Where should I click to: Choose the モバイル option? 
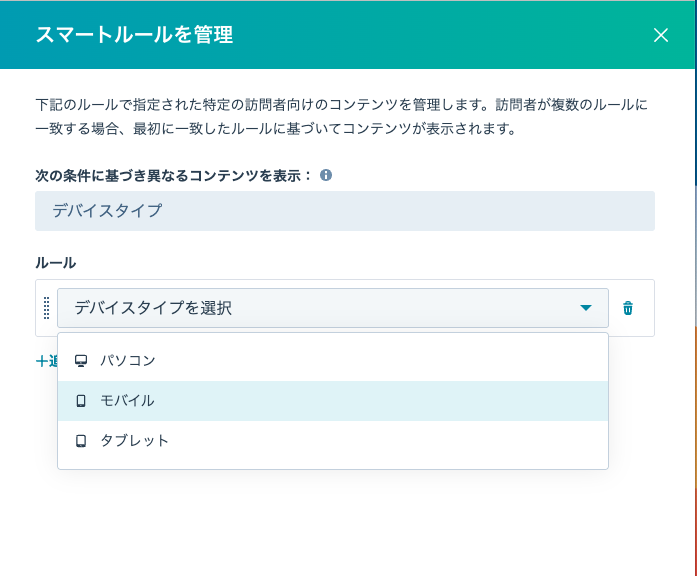(x=128, y=400)
